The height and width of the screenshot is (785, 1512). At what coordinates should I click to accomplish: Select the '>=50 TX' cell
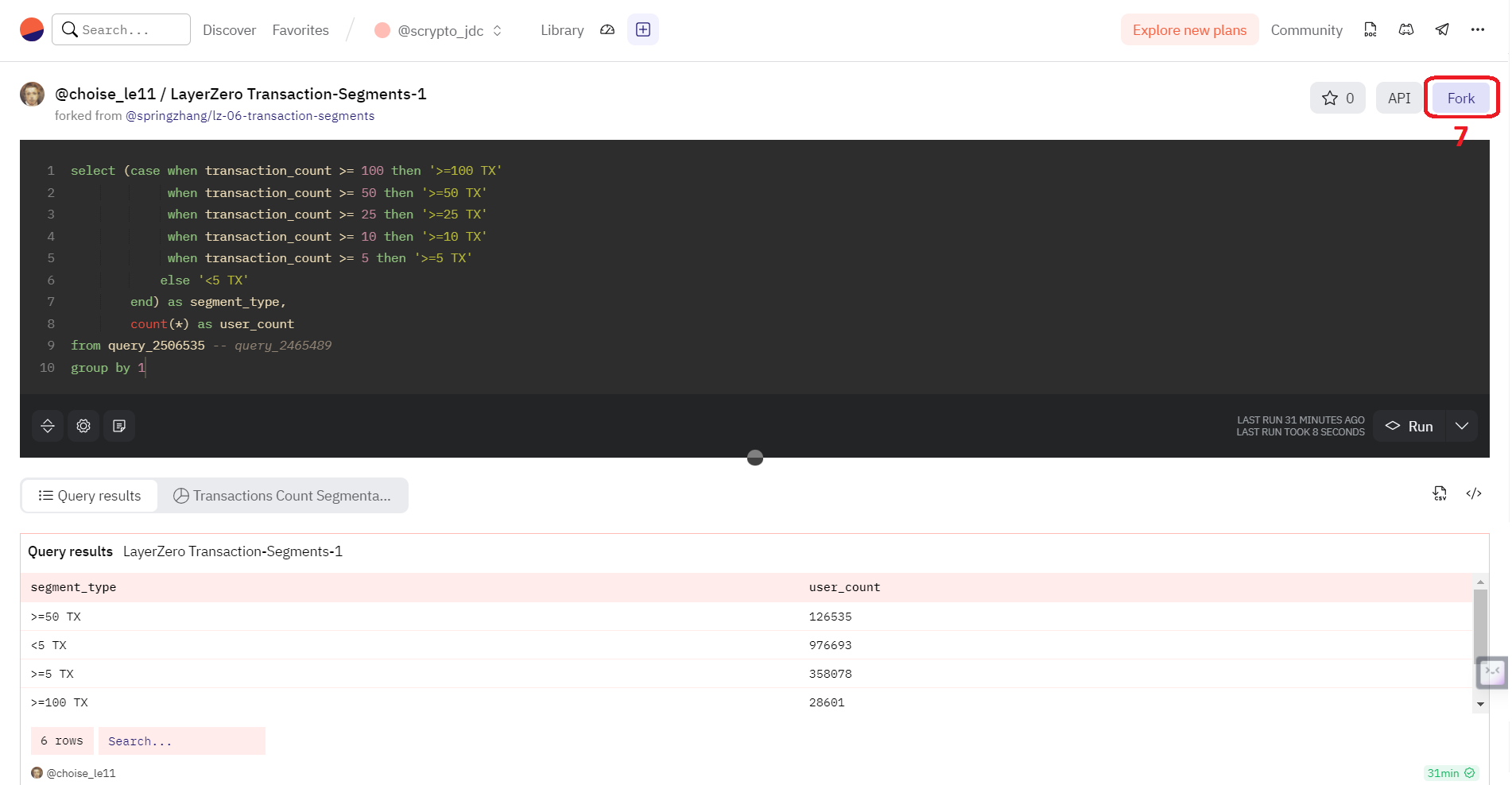pos(56,617)
